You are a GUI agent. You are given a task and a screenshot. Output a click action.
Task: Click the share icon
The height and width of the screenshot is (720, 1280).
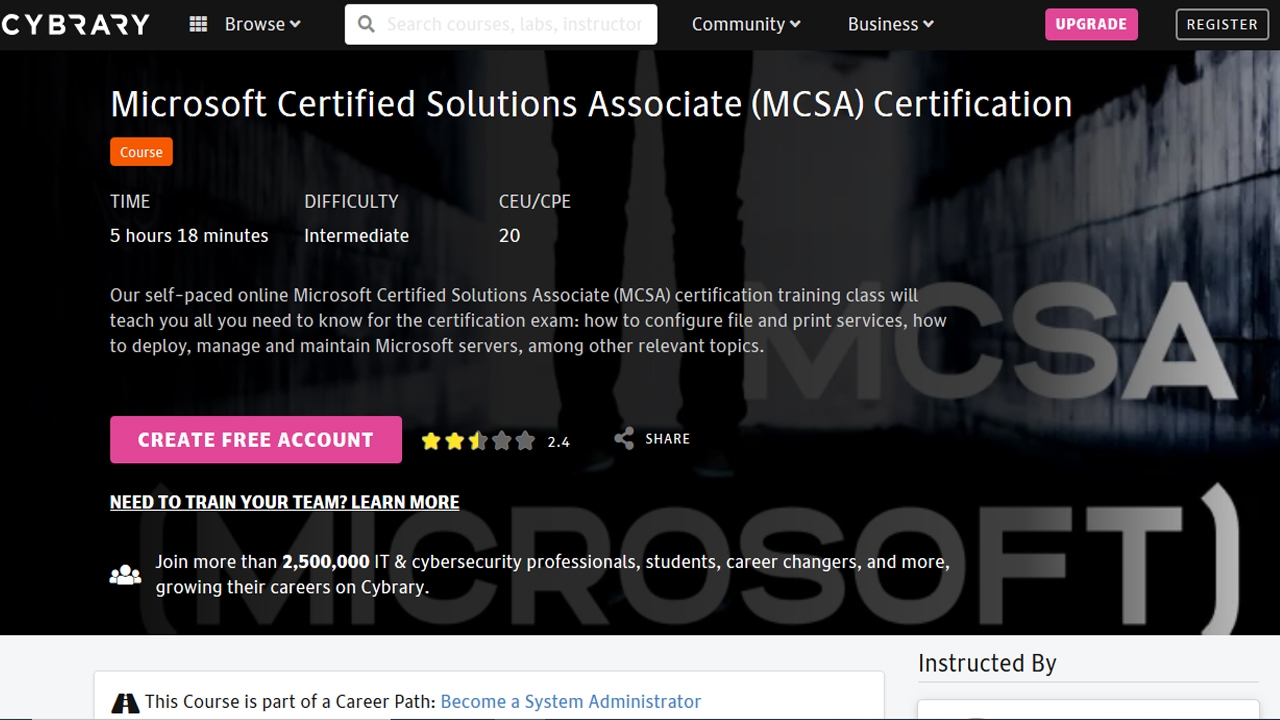point(624,438)
